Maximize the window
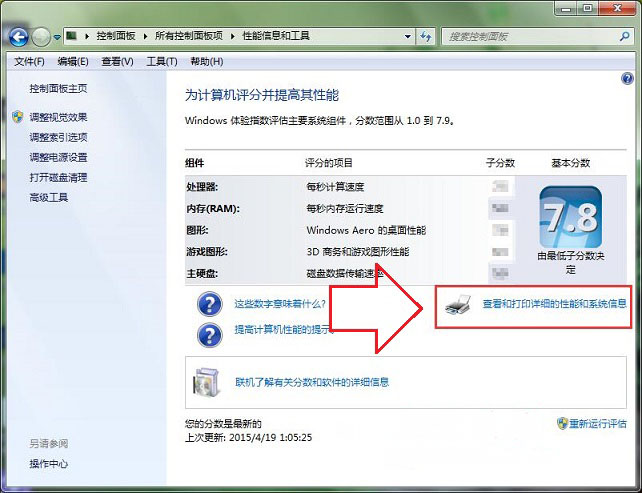The image size is (642, 493). pyautogui.click(x=588, y=8)
